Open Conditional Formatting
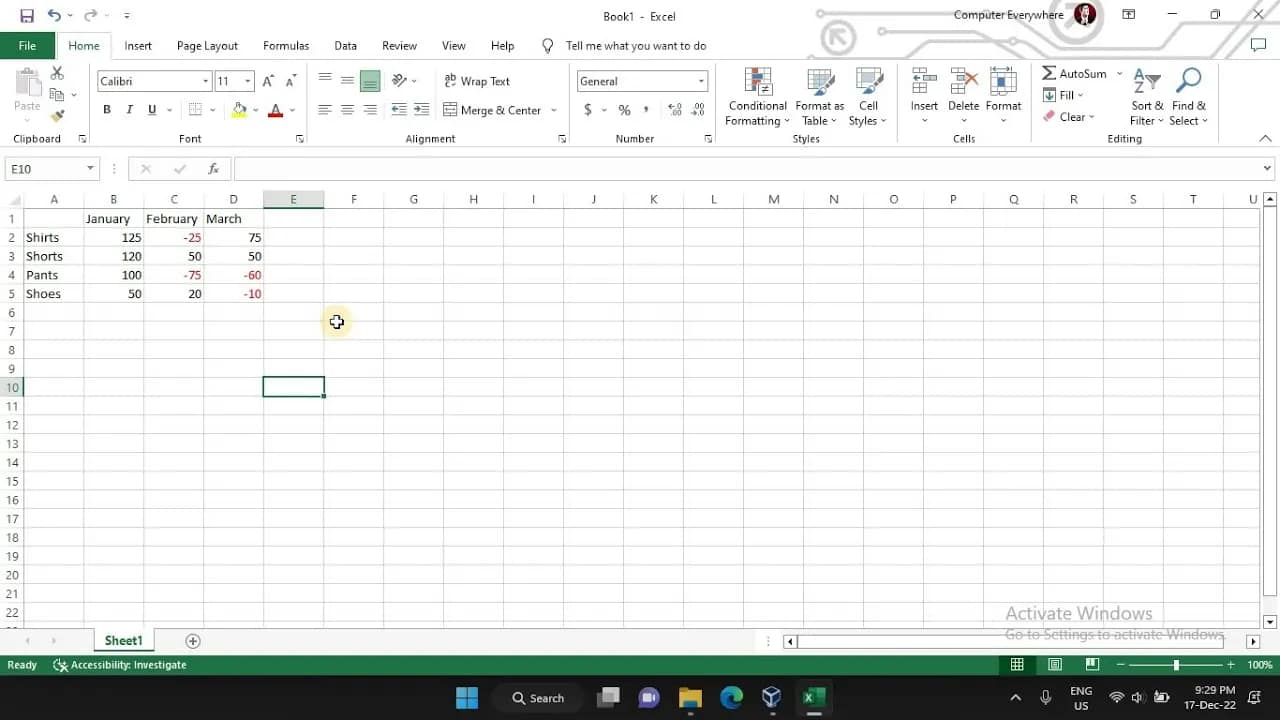1280x720 pixels. pyautogui.click(x=757, y=95)
